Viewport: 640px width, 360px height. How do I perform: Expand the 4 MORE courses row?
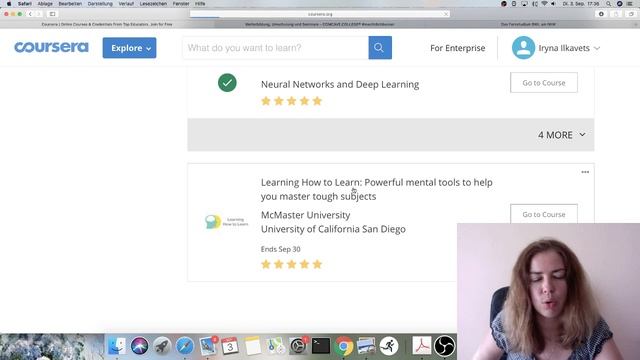[391, 135]
